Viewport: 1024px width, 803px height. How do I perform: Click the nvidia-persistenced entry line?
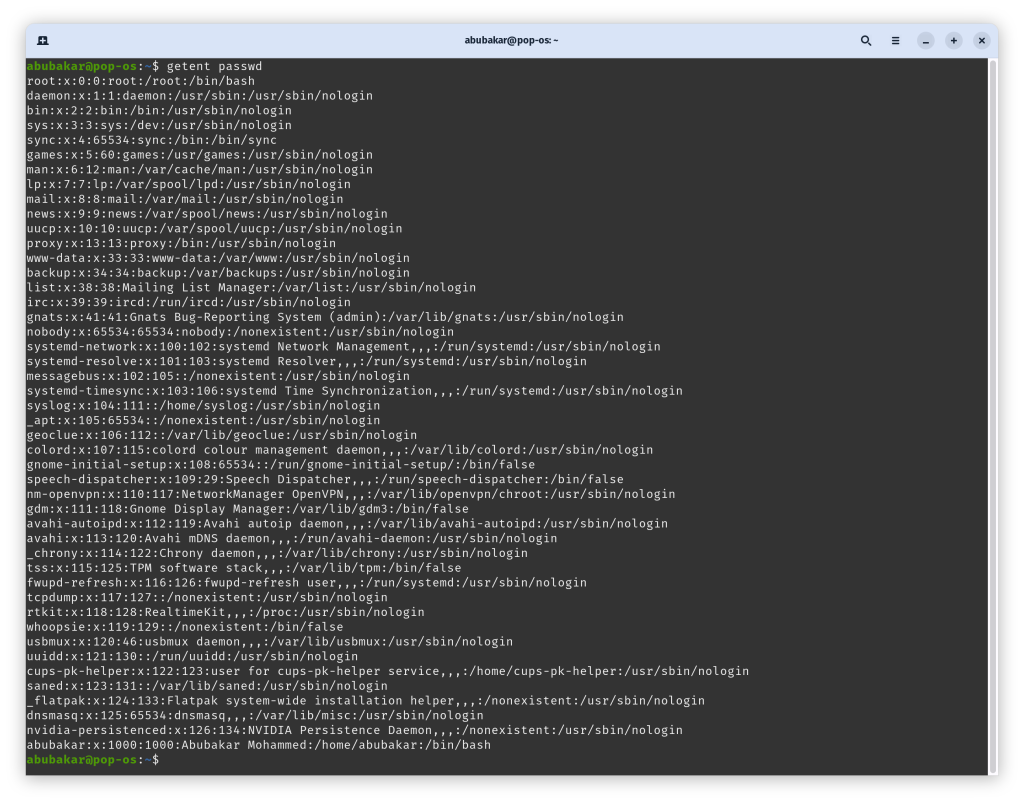point(330,729)
